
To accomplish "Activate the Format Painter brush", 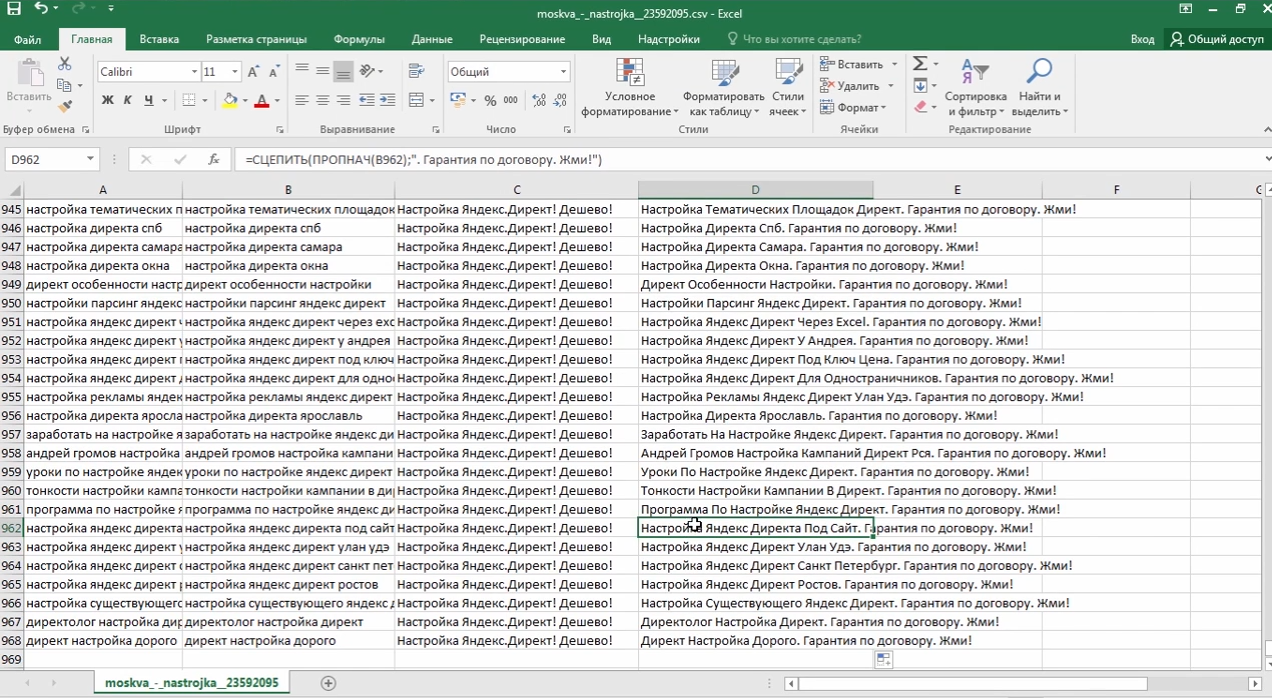I will coord(65,107).
